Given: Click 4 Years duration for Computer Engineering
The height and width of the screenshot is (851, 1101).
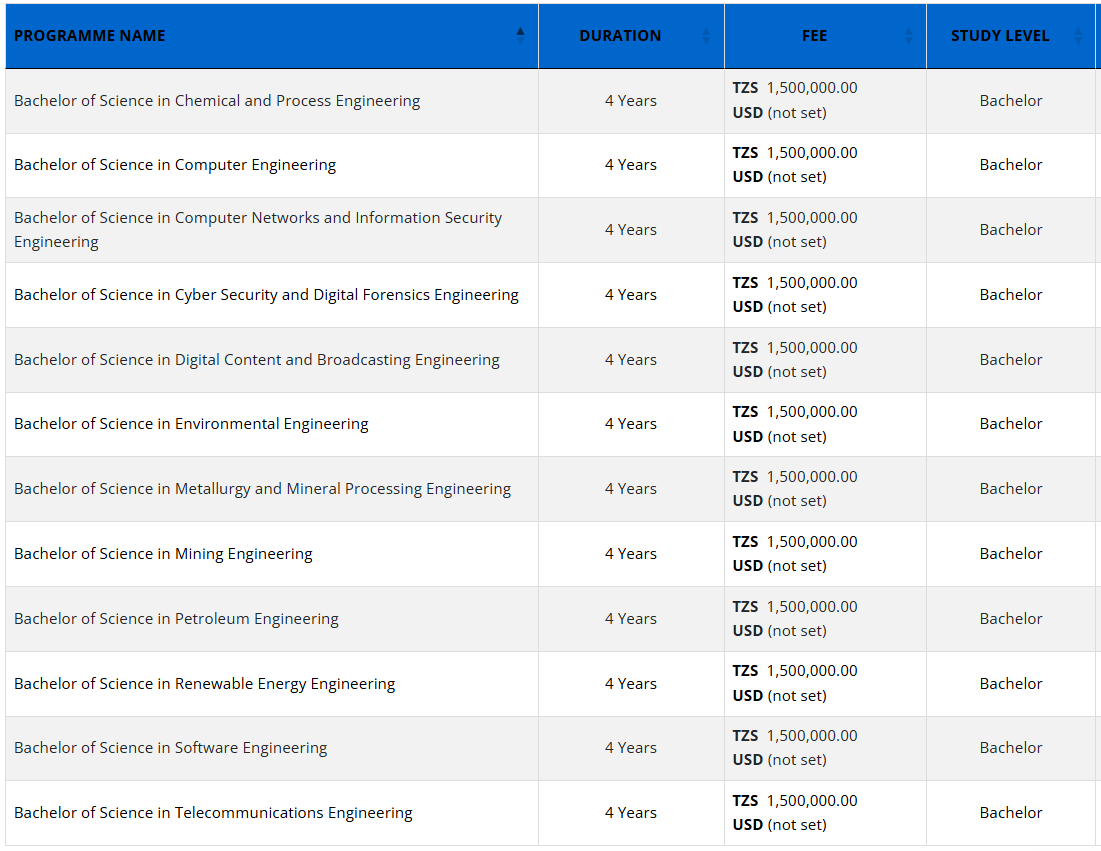Looking at the screenshot, I should coord(631,164).
